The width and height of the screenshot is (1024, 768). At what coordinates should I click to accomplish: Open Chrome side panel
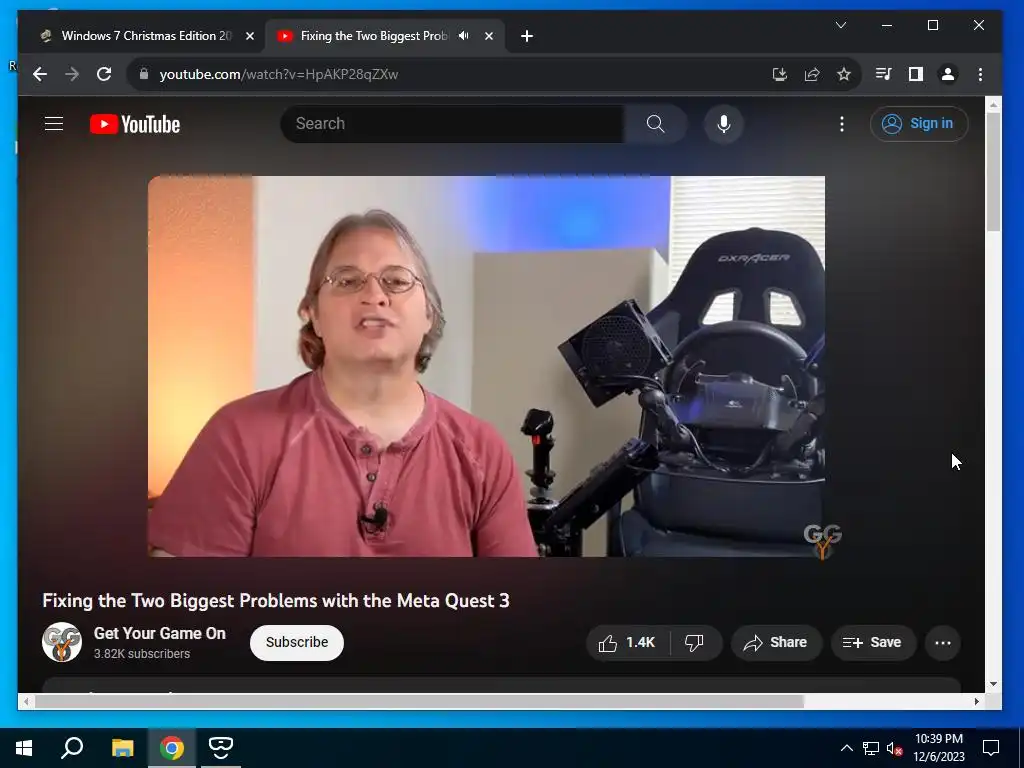916,74
